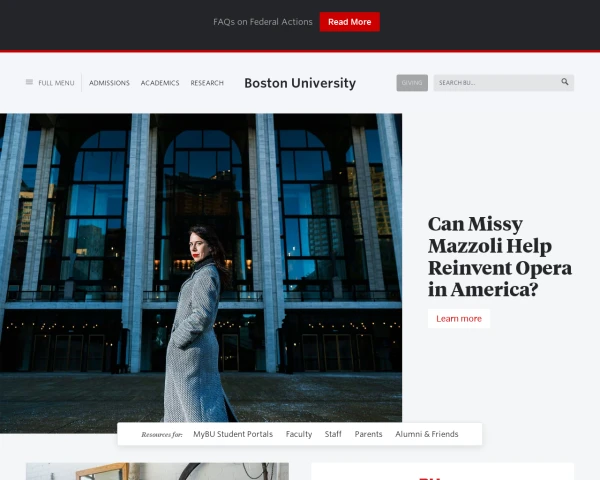
Task: Read More about FAQs on Federal Actions
Action: [x=349, y=22]
